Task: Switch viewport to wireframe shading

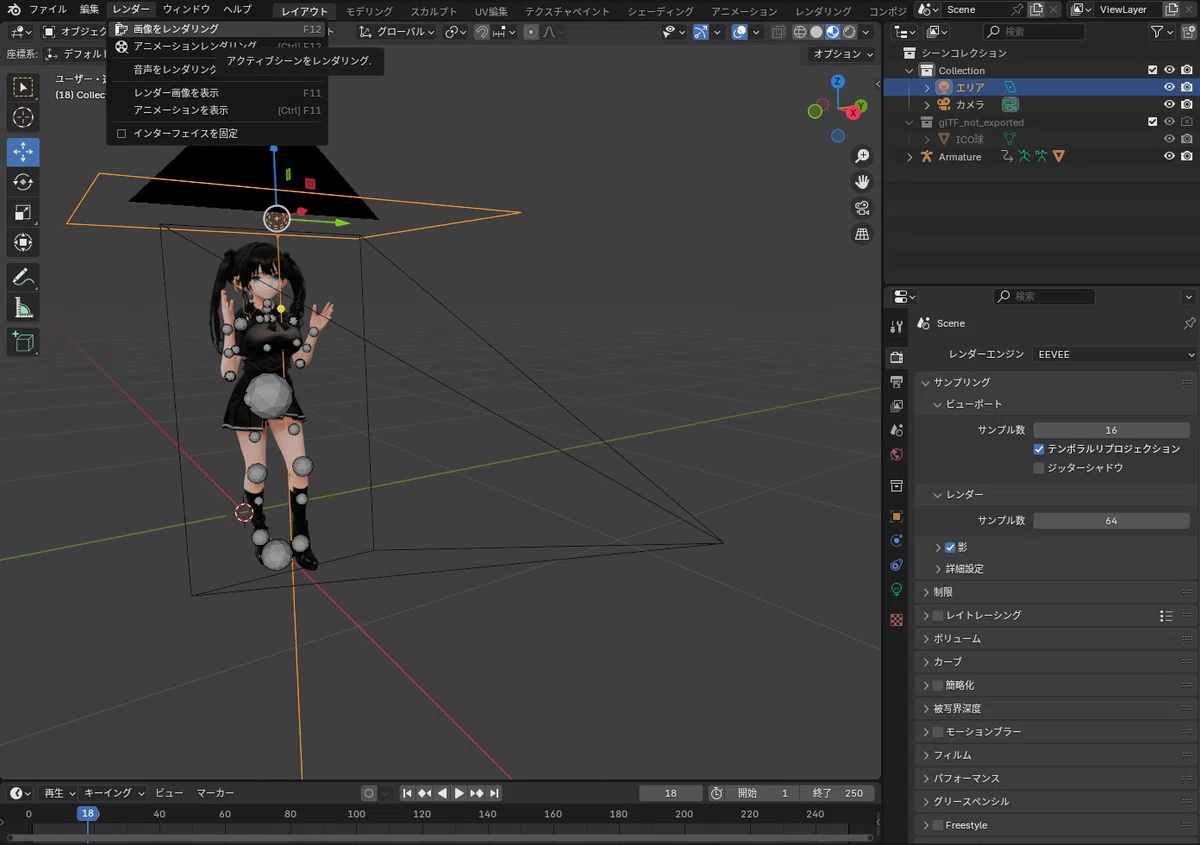Action: coord(800,32)
